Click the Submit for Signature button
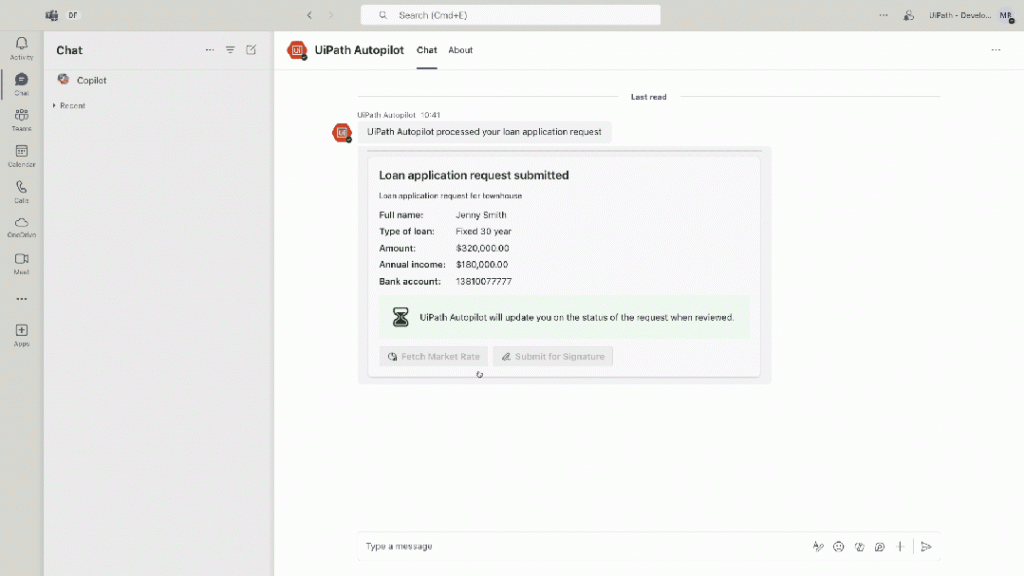Viewport: 1024px width, 576px height. point(553,357)
